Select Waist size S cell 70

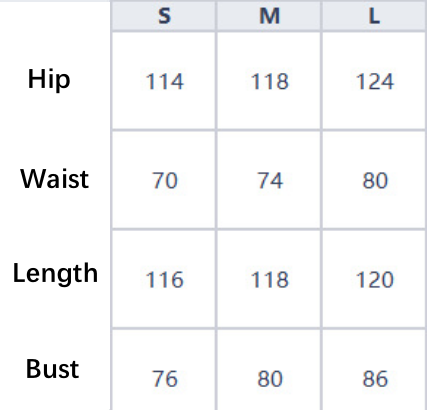(x=164, y=180)
